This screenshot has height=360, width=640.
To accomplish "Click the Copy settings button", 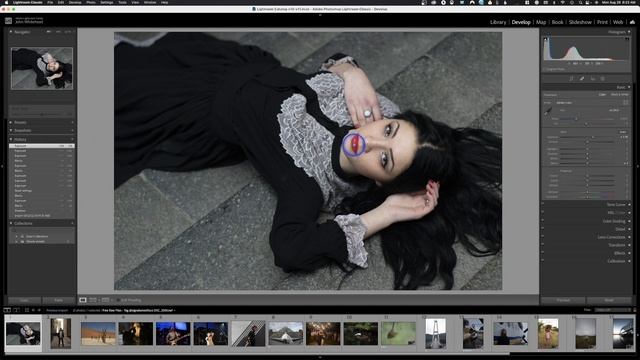I will tap(24, 300).
